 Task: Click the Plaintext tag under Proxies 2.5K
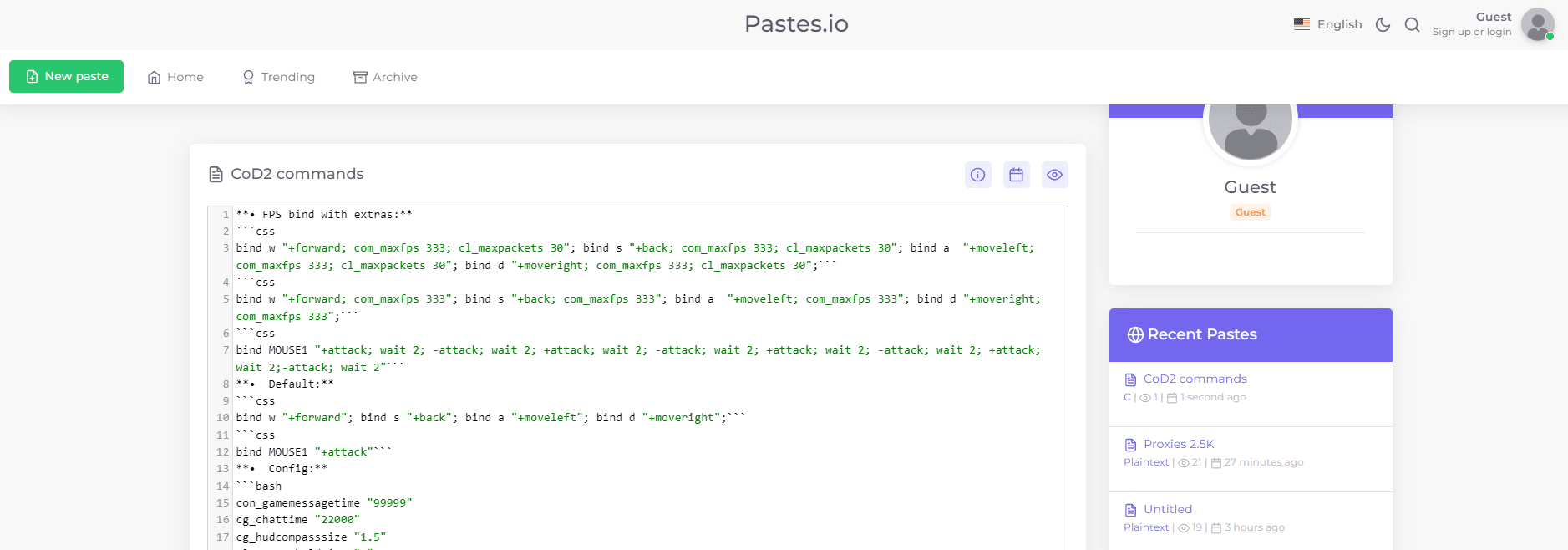pyautogui.click(x=1146, y=462)
